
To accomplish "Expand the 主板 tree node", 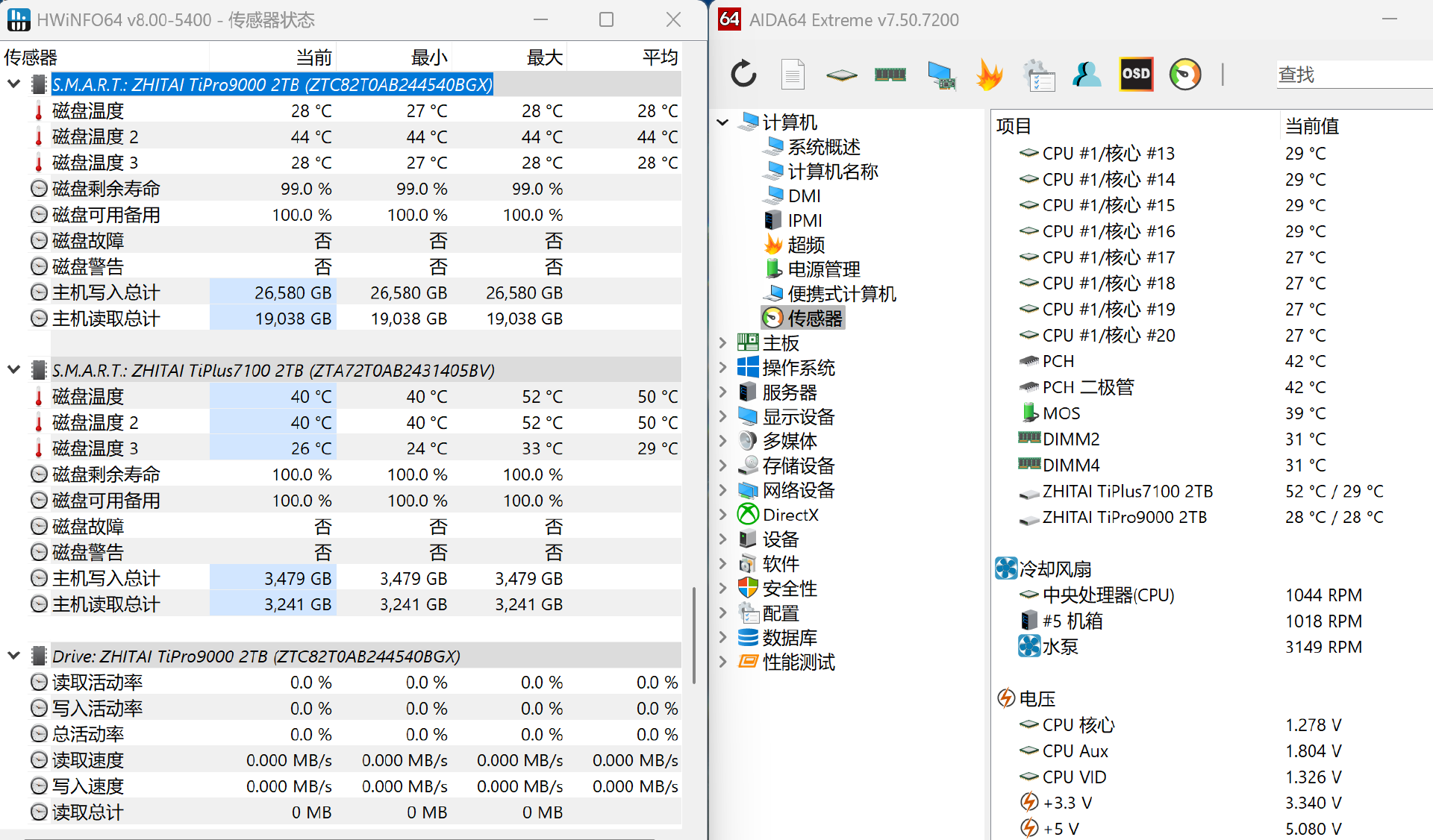I will click(722, 342).
